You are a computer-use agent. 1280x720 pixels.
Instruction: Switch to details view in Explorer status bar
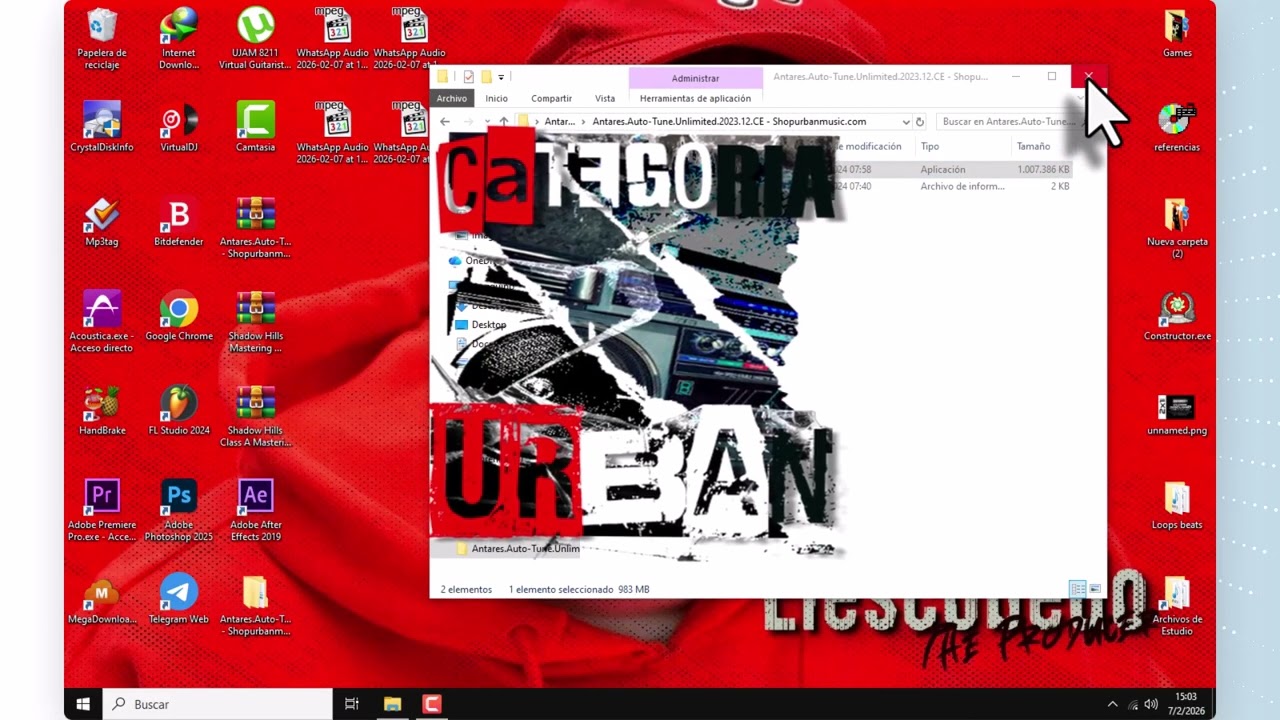point(1077,589)
